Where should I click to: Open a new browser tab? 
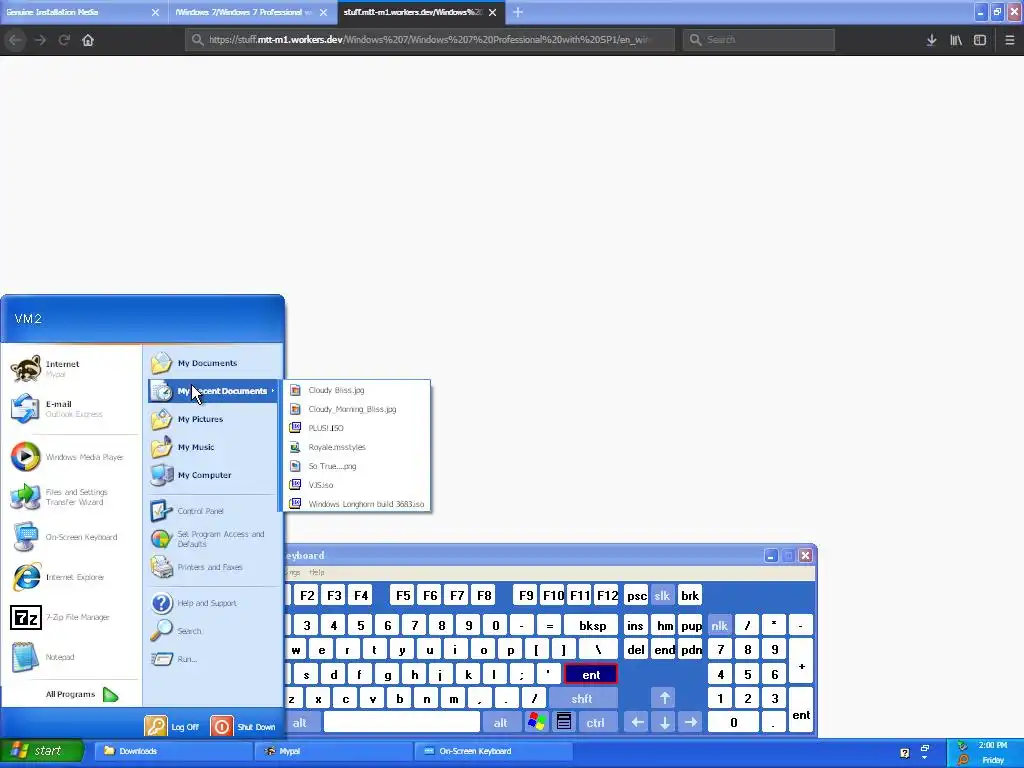[518, 12]
